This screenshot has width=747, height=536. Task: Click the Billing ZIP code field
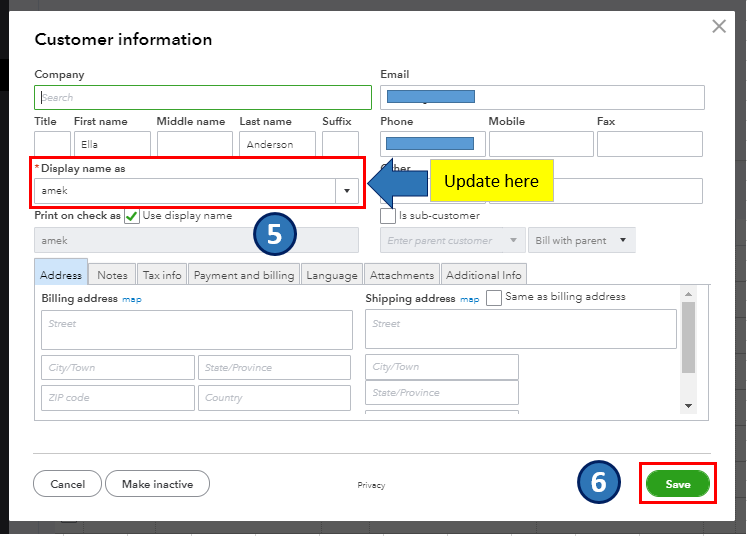(118, 397)
